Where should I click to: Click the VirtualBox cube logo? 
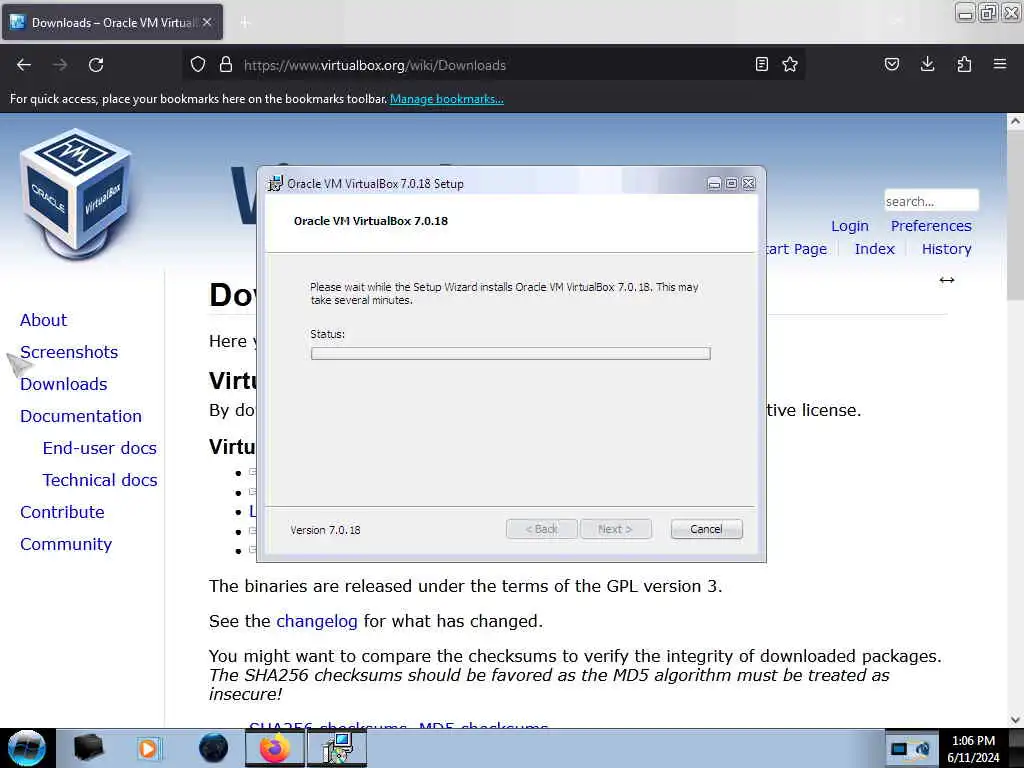tap(76, 193)
